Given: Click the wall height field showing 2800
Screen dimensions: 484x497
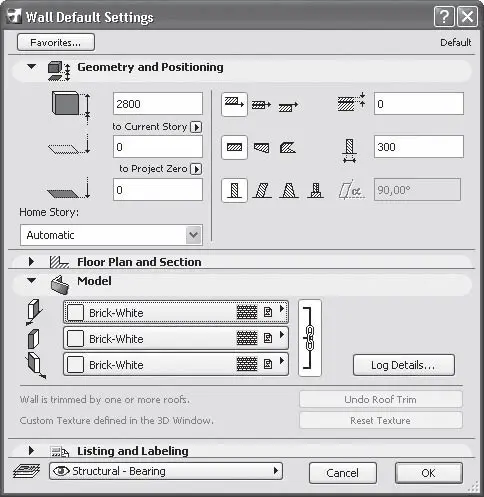Looking at the screenshot, I should 158,104.
